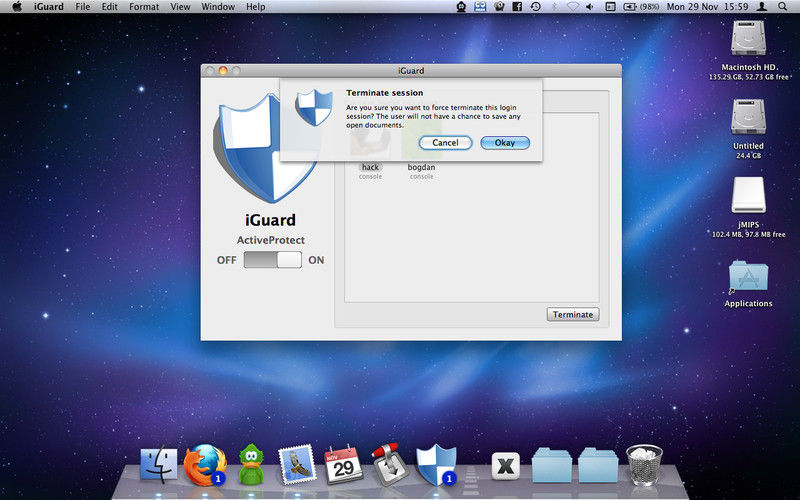Open the View menu
Viewport: 800px width, 500px height.
pos(180,7)
